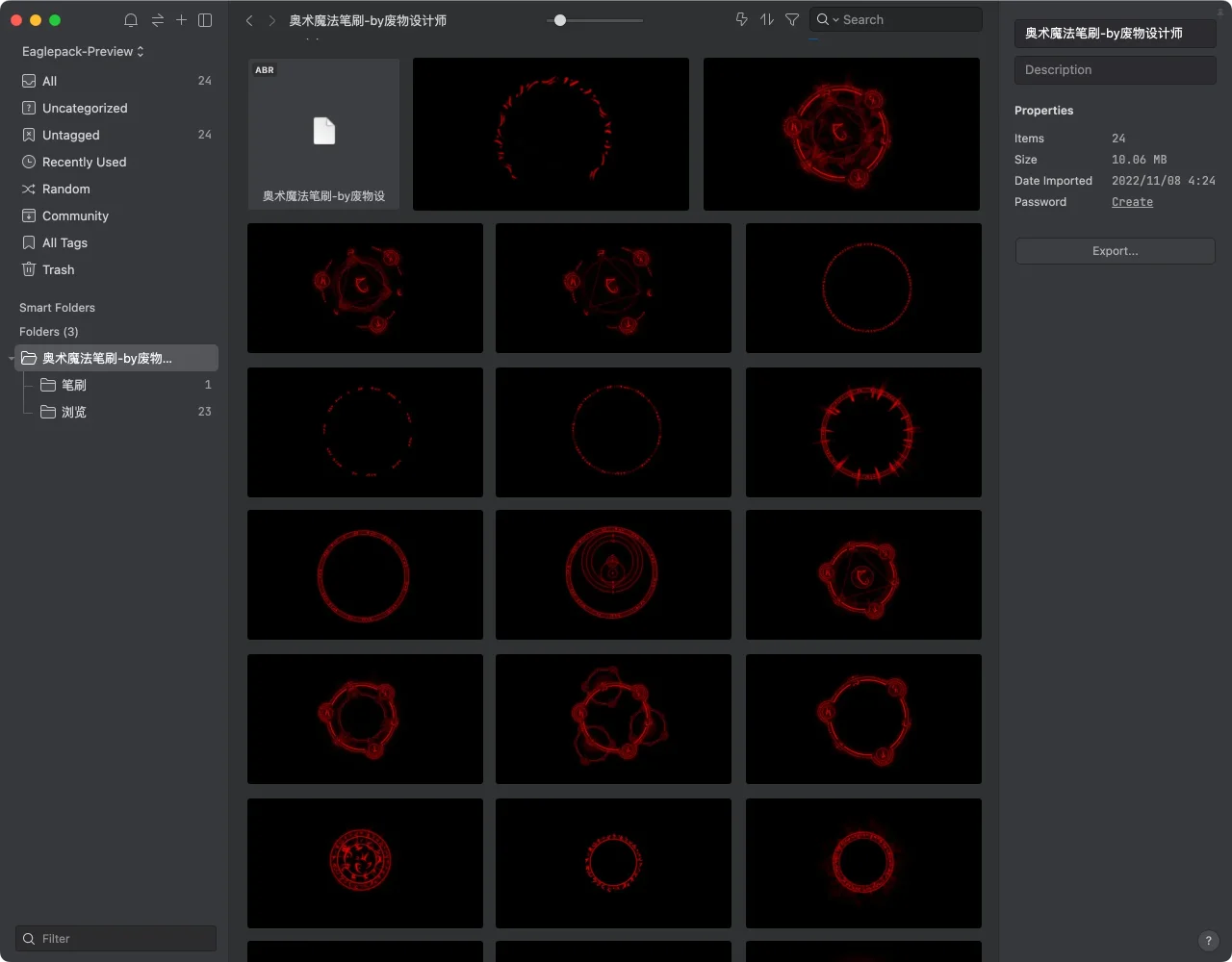1232x962 pixels.
Task: Open Recently Used list
Action: click(116, 162)
